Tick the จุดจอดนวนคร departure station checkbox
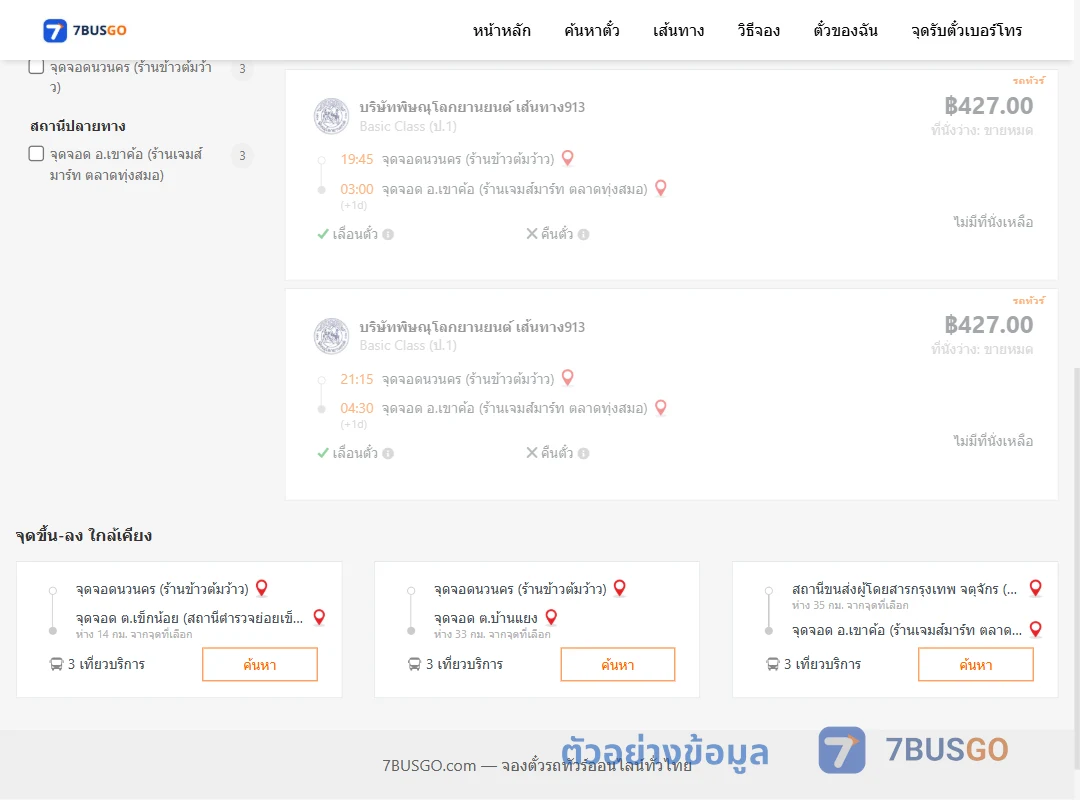 37,67
